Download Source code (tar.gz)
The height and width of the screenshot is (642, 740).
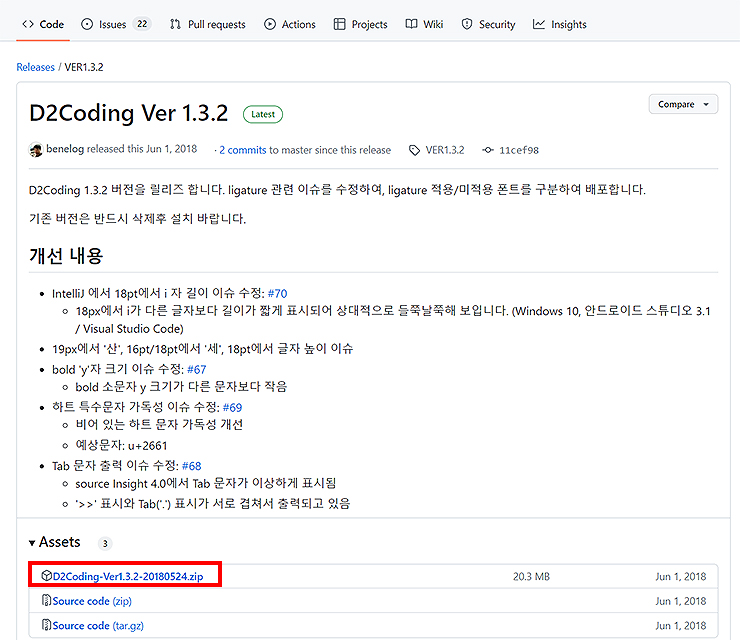click(98, 625)
